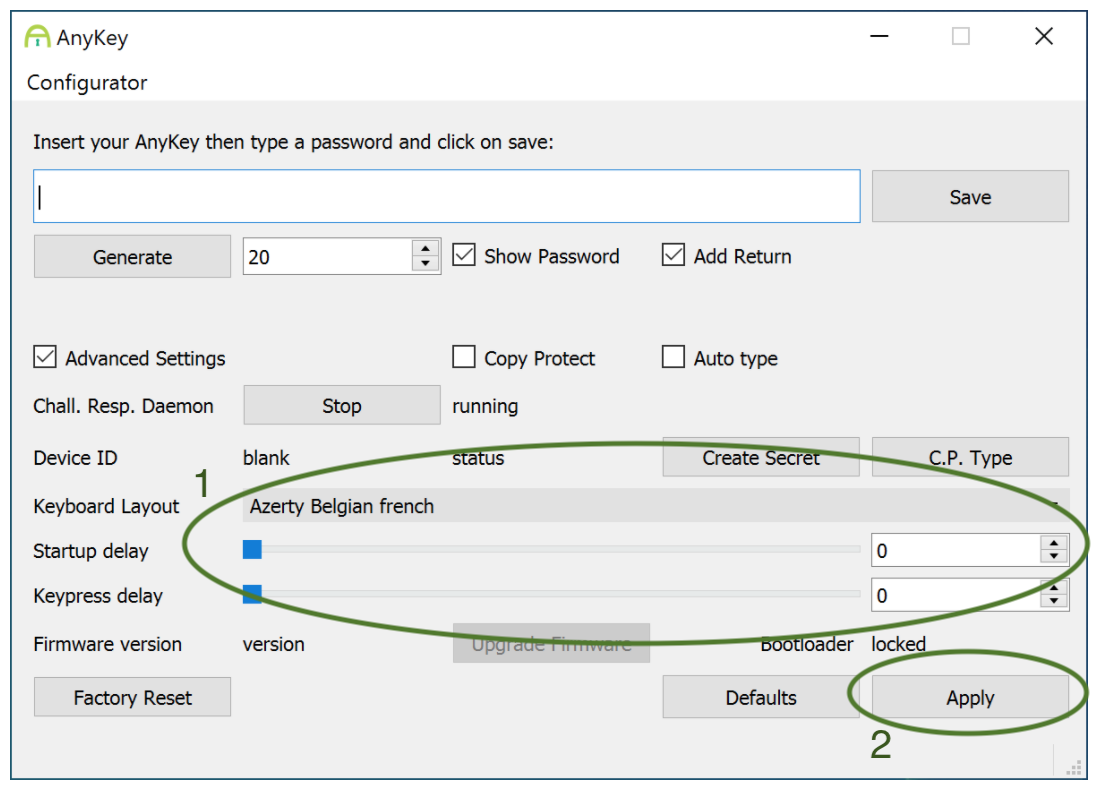Click the Save button

point(970,197)
